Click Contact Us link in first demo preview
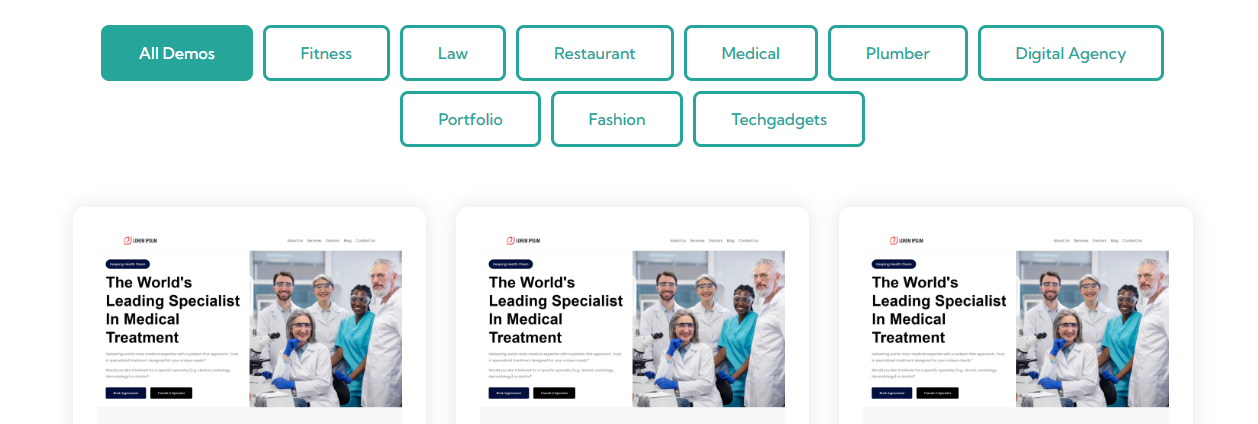The width and height of the screenshot is (1258, 424). (365, 240)
